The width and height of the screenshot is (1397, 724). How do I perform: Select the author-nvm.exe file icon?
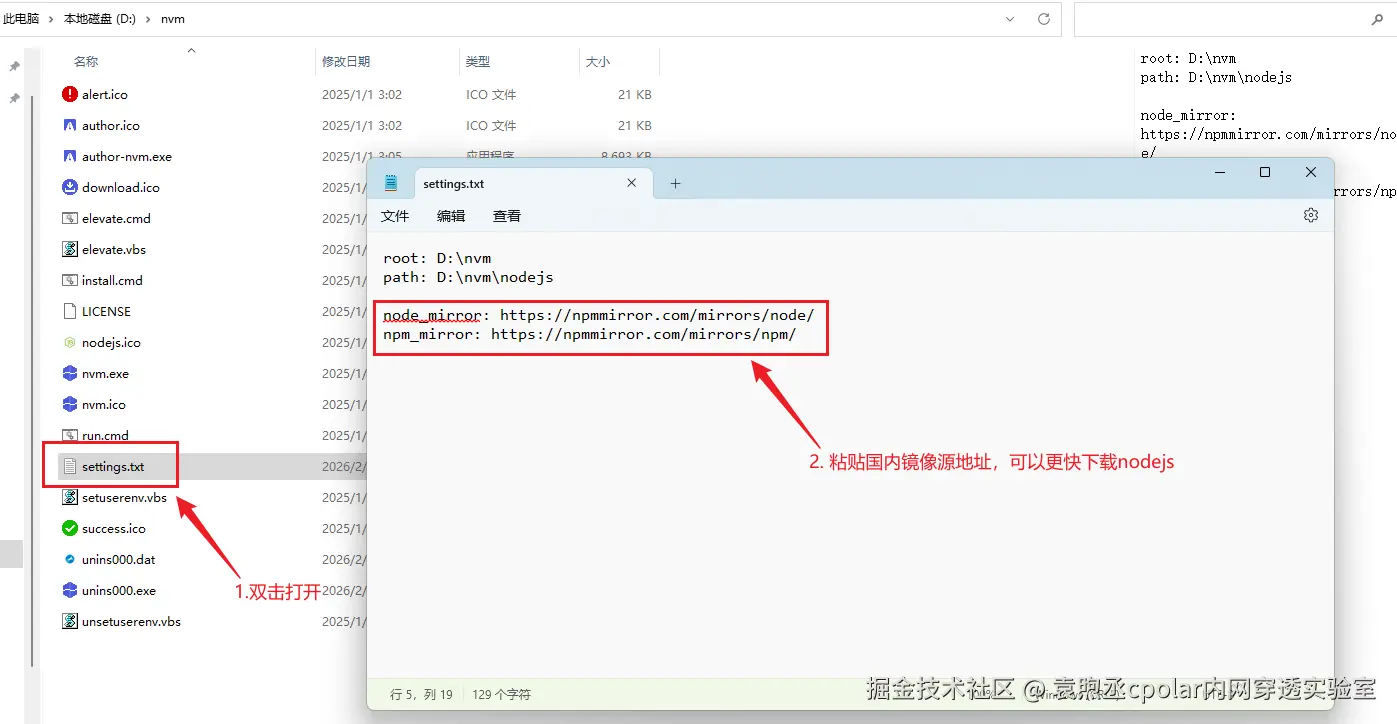tap(69, 156)
